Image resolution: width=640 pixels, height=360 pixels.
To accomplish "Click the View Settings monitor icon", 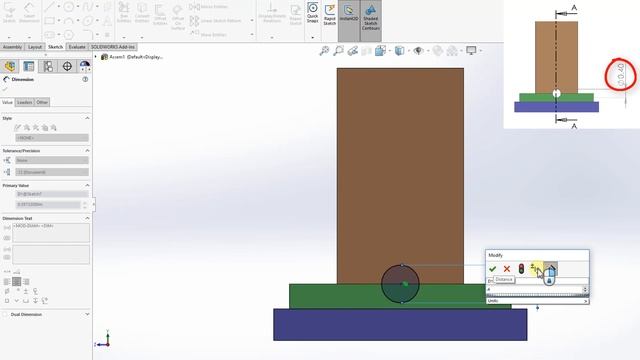I will pyautogui.click(x=471, y=51).
